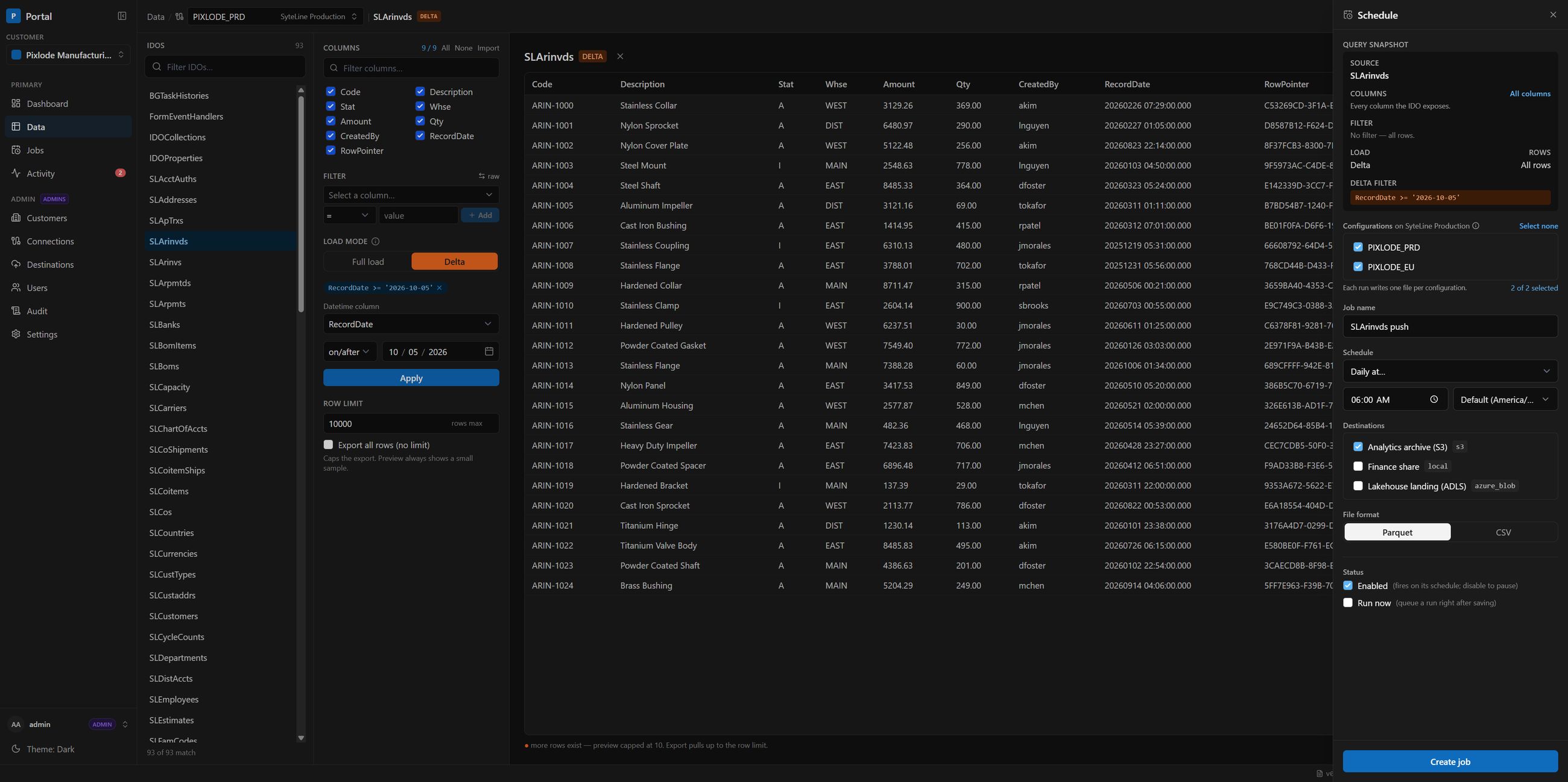This screenshot has height=782, width=1568.
Task: Check Lakehouse landing (ADLS) destination
Action: (1358, 485)
